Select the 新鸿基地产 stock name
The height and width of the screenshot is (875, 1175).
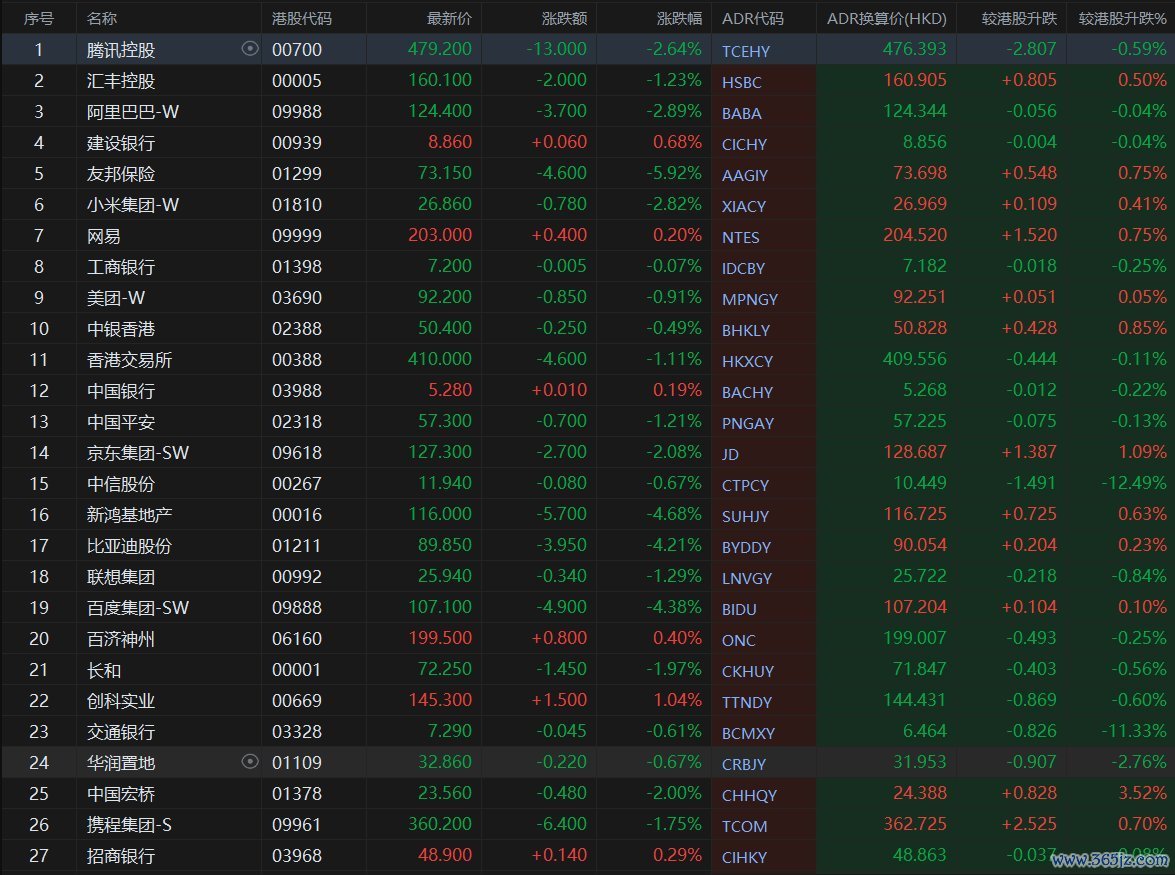pos(130,515)
